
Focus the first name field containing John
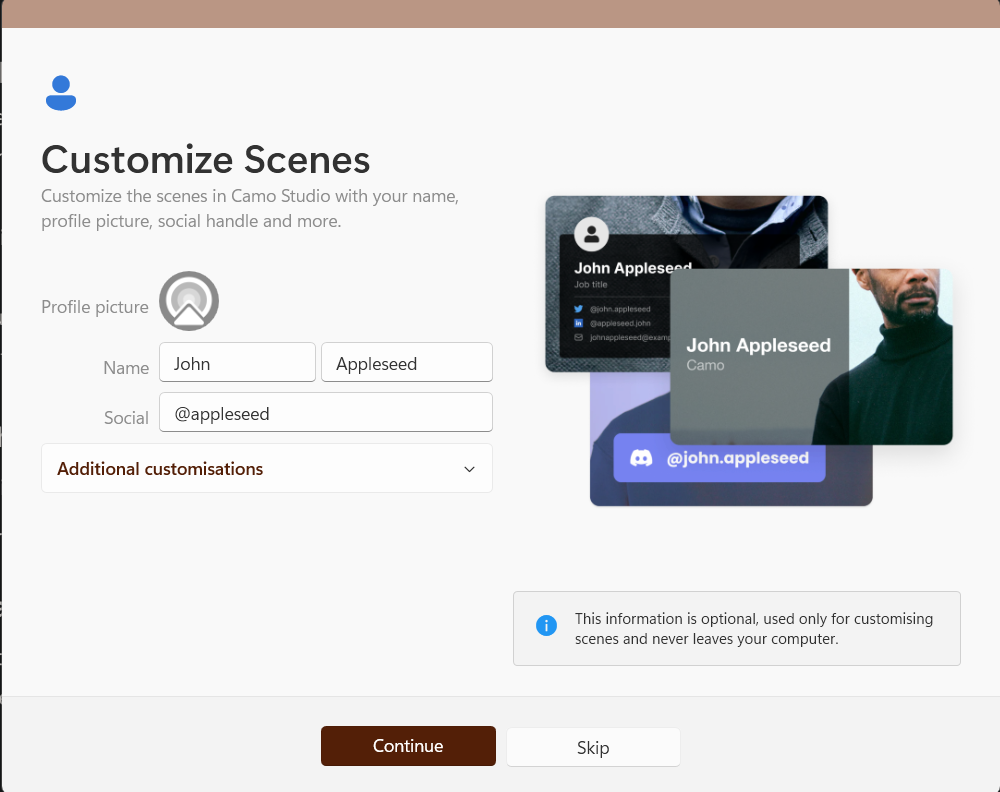237,364
